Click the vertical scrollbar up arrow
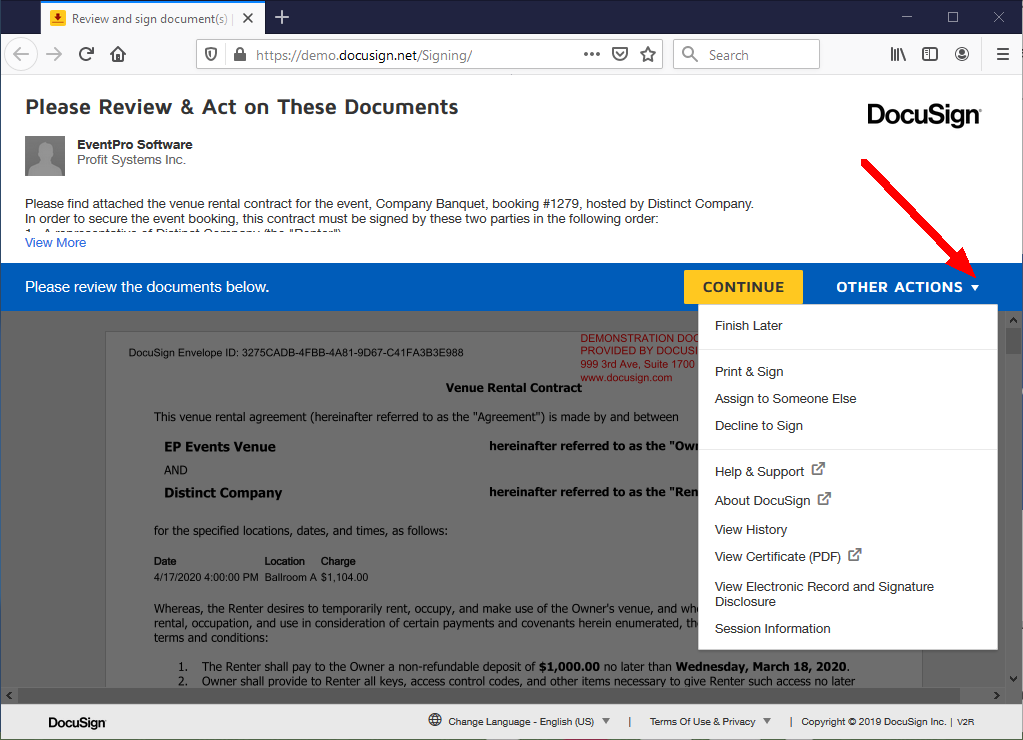 [1013, 320]
